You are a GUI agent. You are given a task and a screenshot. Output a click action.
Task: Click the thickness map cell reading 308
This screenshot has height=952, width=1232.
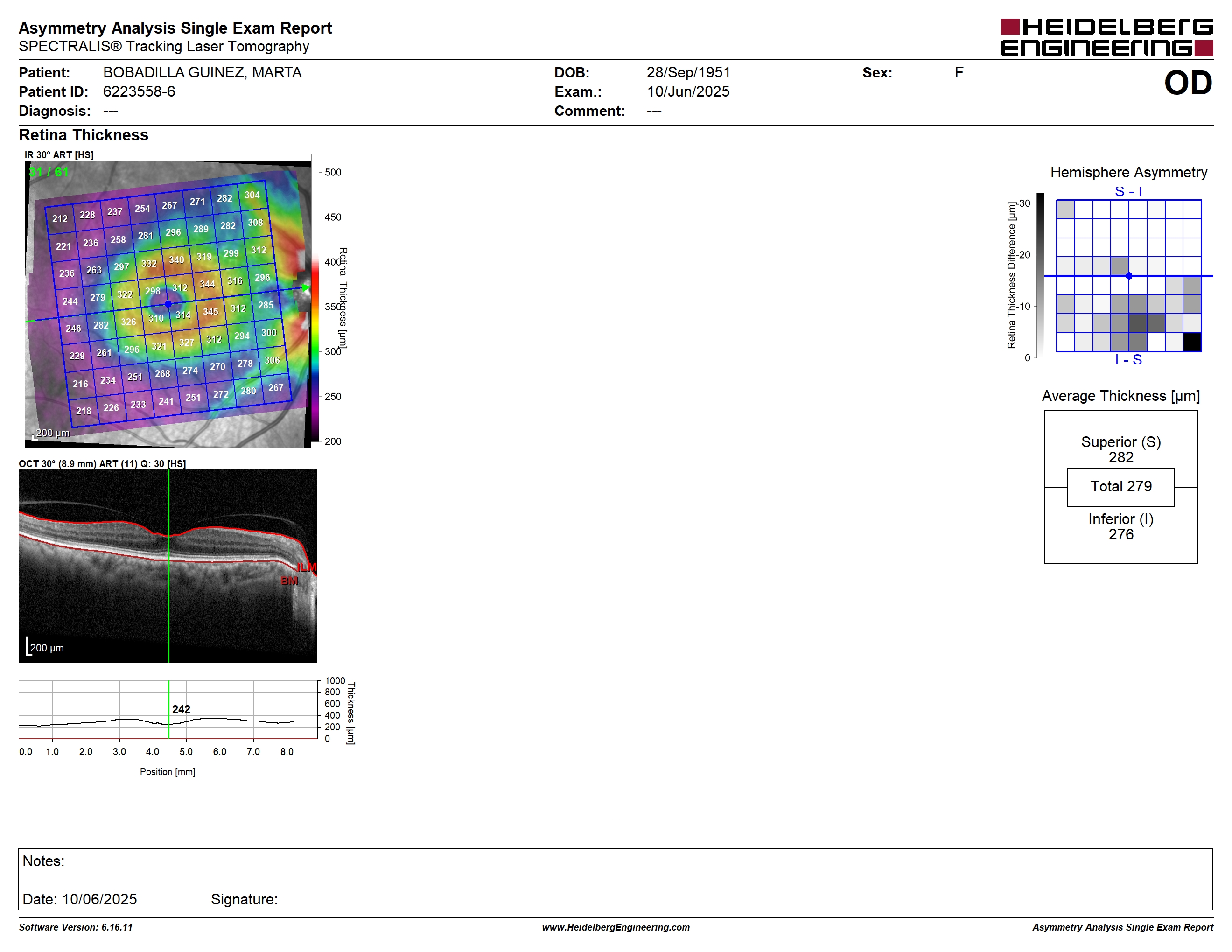(x=256, y=223)
